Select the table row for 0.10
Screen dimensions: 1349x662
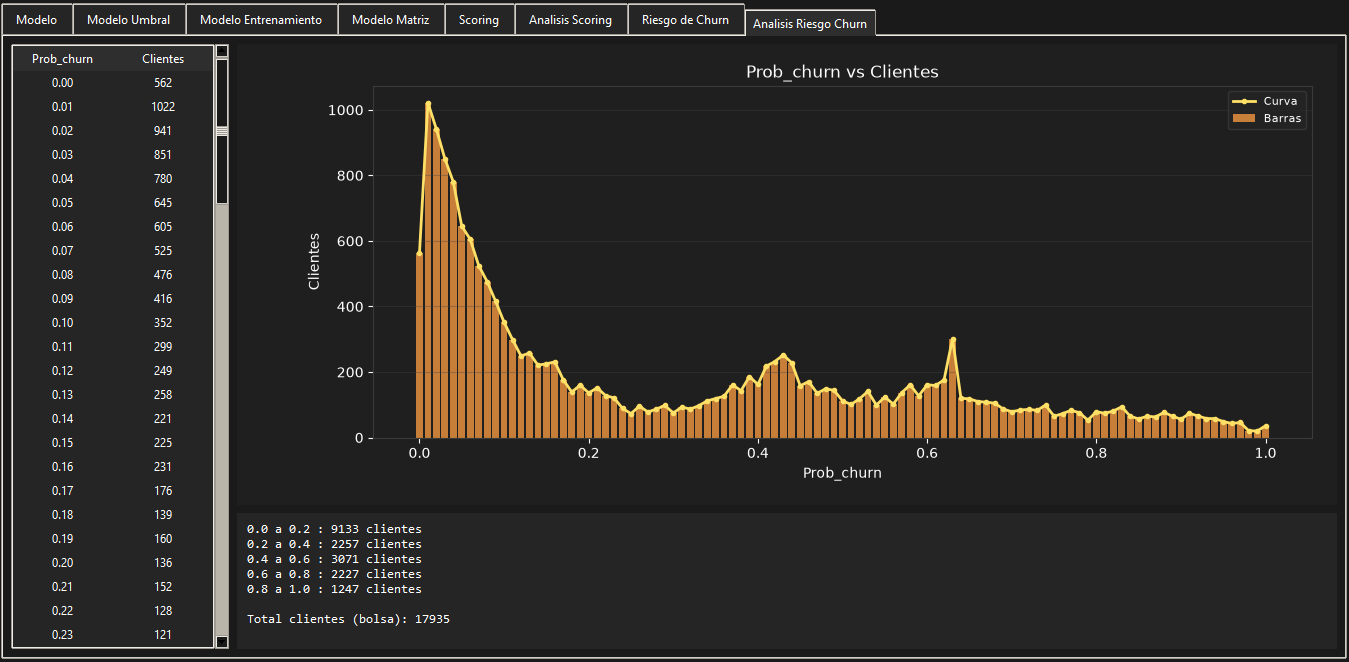[x=113, y=323]
